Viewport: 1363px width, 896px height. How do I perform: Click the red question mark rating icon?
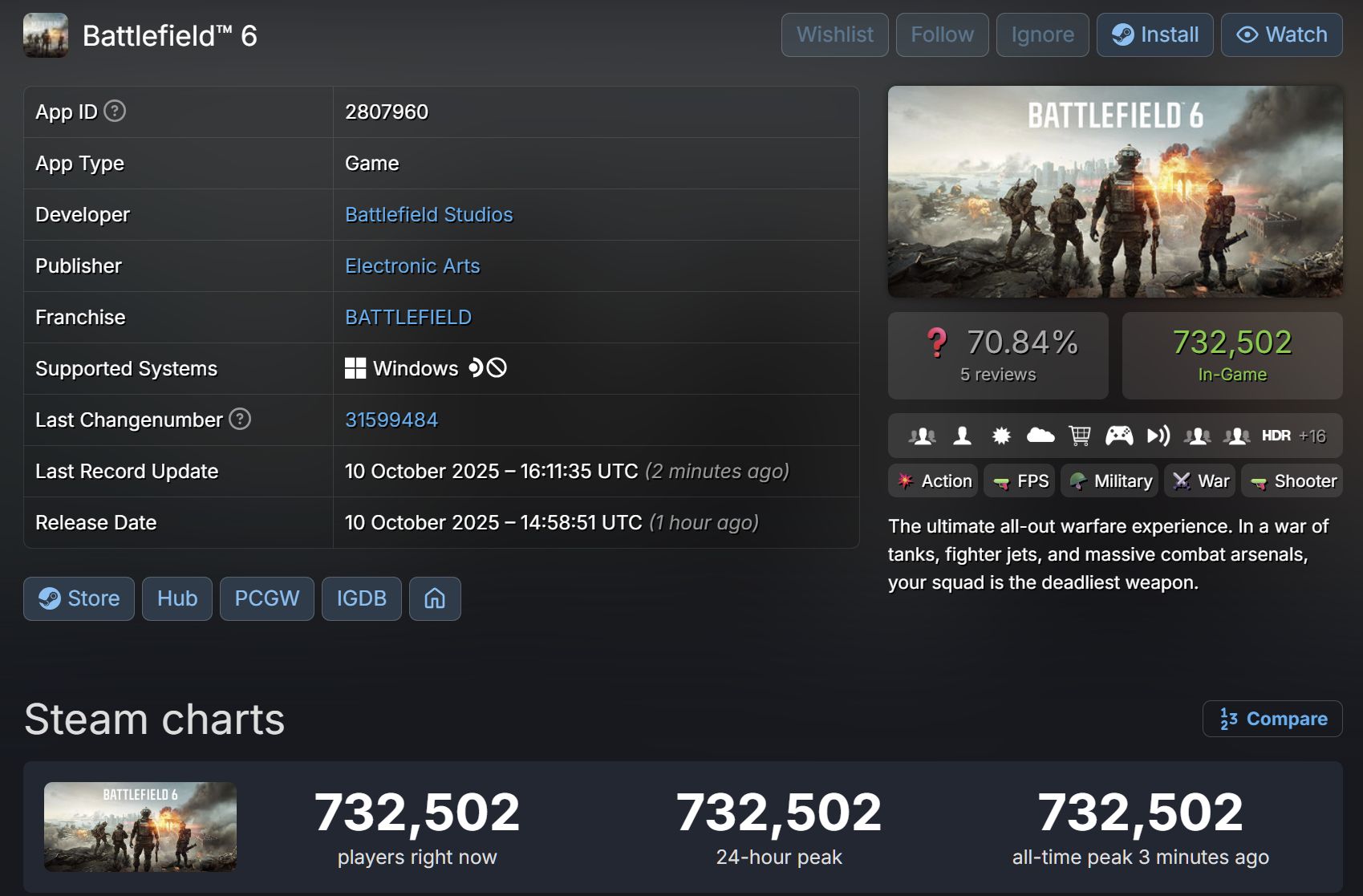pos(936,343)
